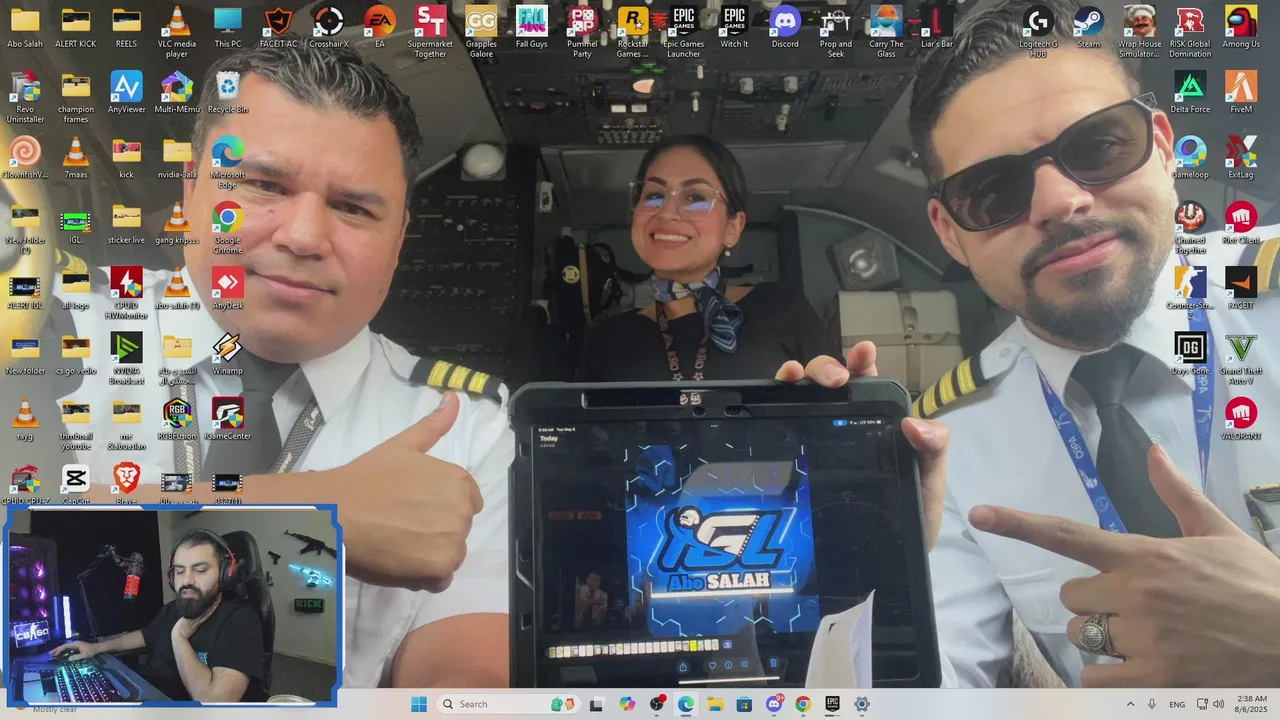Select the REELS folder on the desktop
Viewport: 1280px width, 720px height.
click(127, 28)
